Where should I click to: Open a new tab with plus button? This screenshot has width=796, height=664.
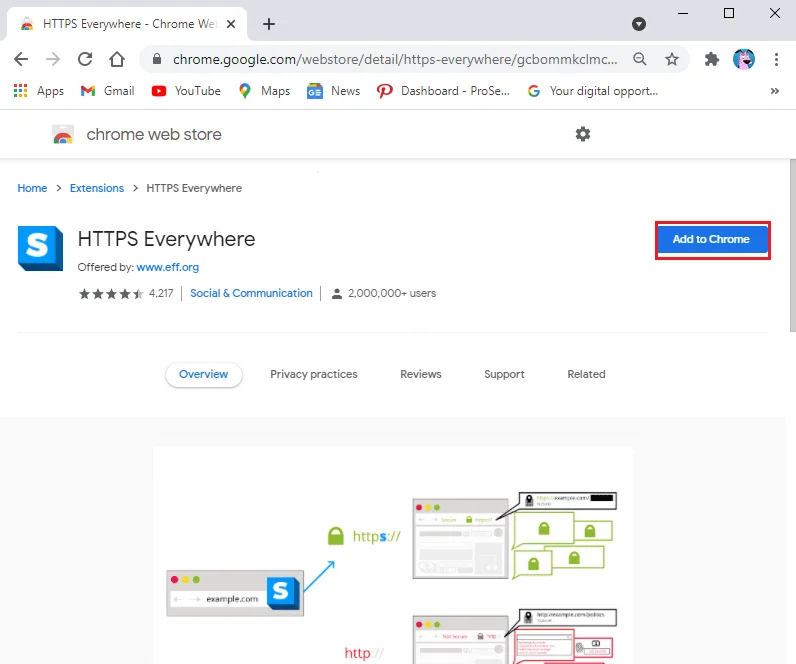269,24
